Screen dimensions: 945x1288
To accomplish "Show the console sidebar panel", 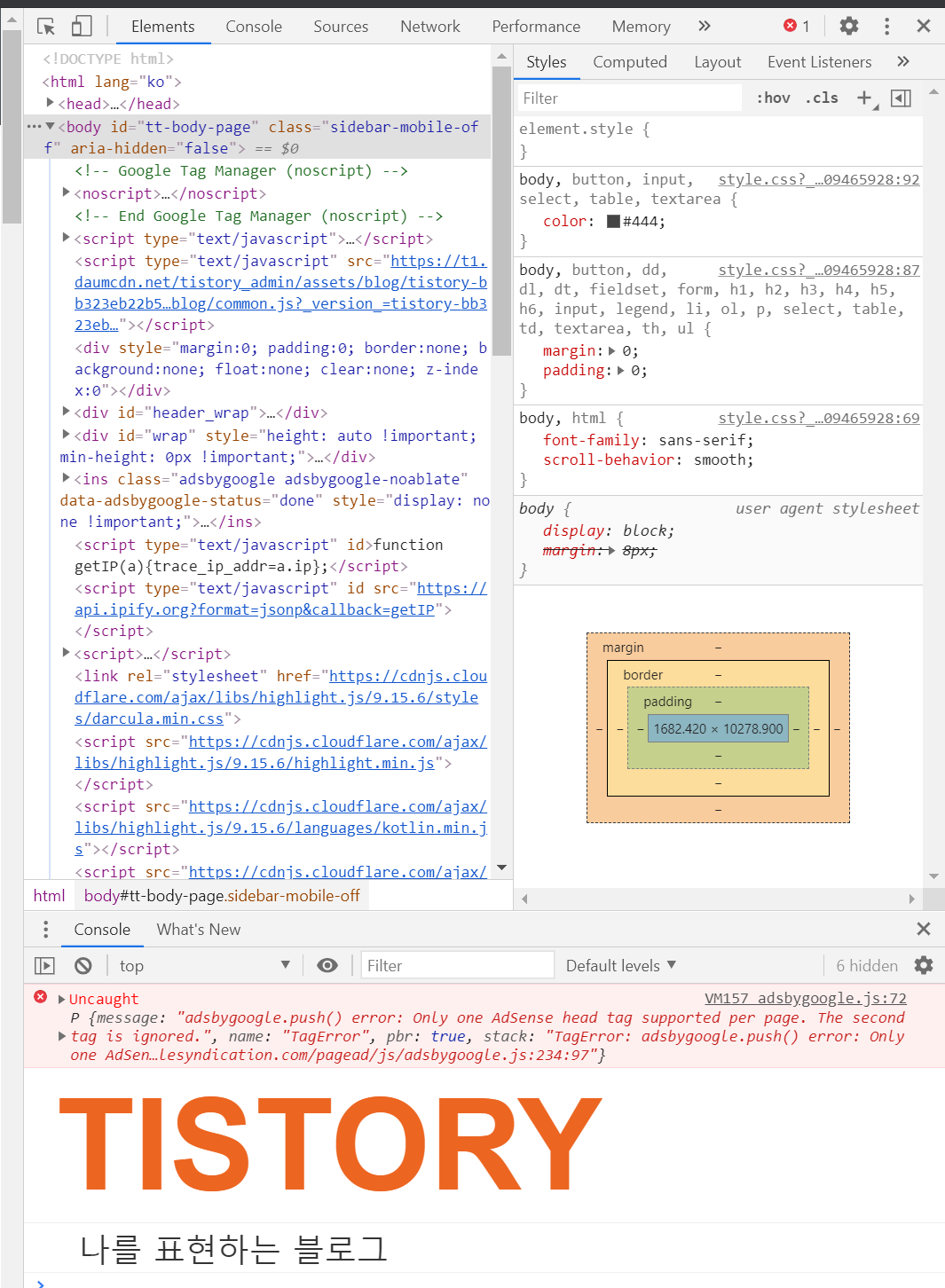I will [44, 965].
